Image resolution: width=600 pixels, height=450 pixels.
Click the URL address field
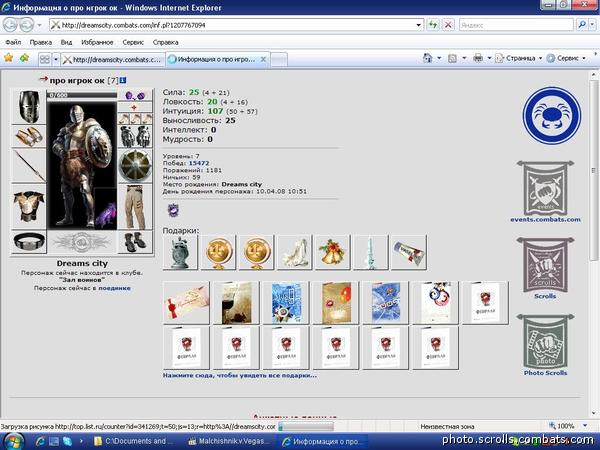[x=237, y=25]
